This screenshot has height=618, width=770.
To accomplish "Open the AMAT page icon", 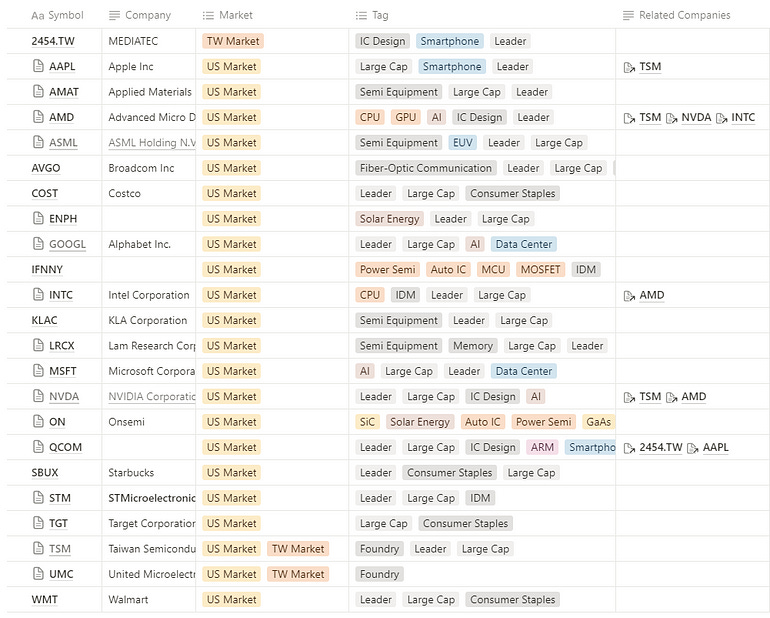I will click(38, 91).
